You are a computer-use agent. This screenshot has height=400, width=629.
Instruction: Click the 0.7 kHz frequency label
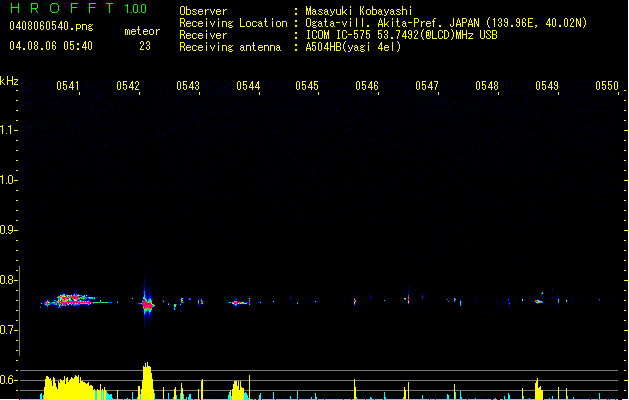(8, 330)
